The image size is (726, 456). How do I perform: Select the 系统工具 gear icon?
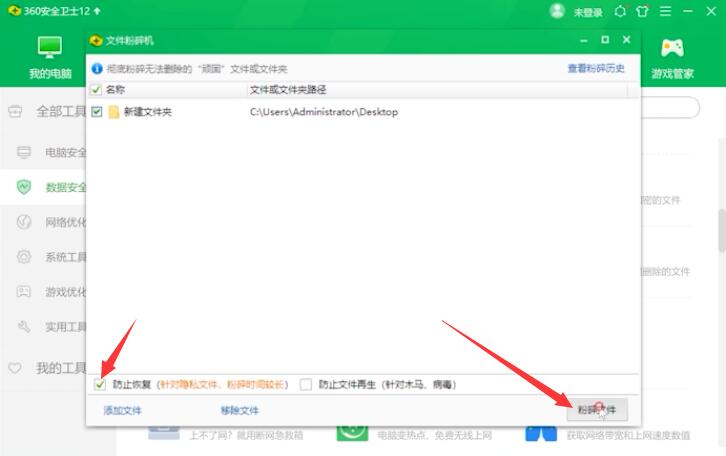(x=24, y=256)
